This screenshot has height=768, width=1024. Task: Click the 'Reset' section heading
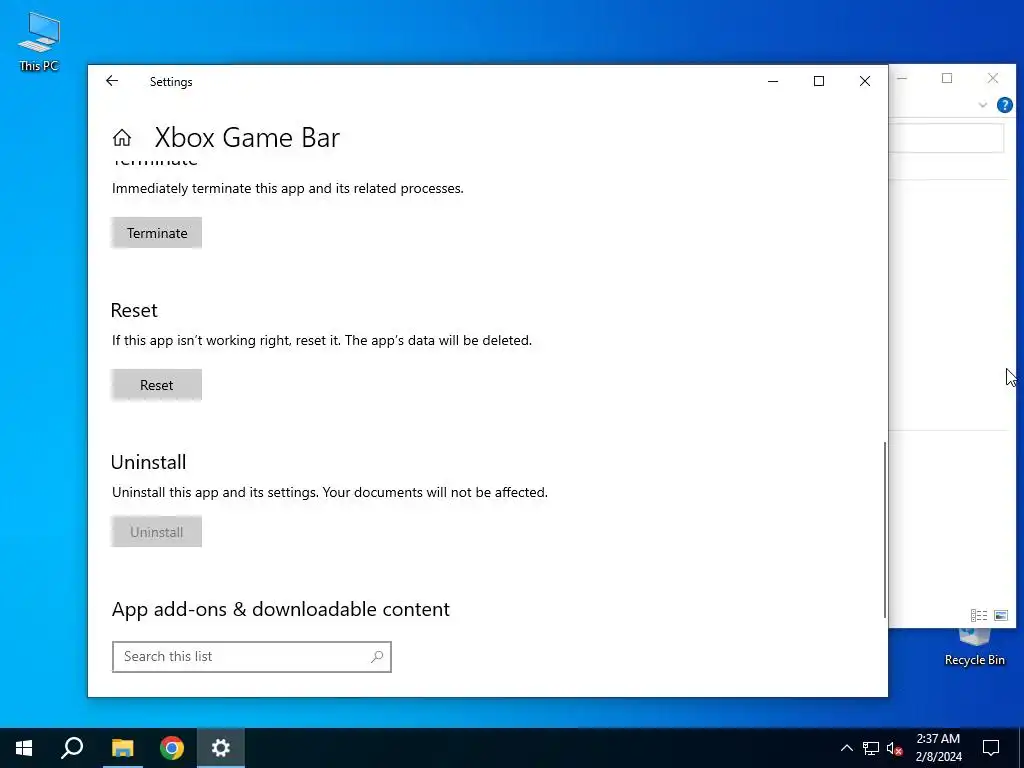pos(134,310)
